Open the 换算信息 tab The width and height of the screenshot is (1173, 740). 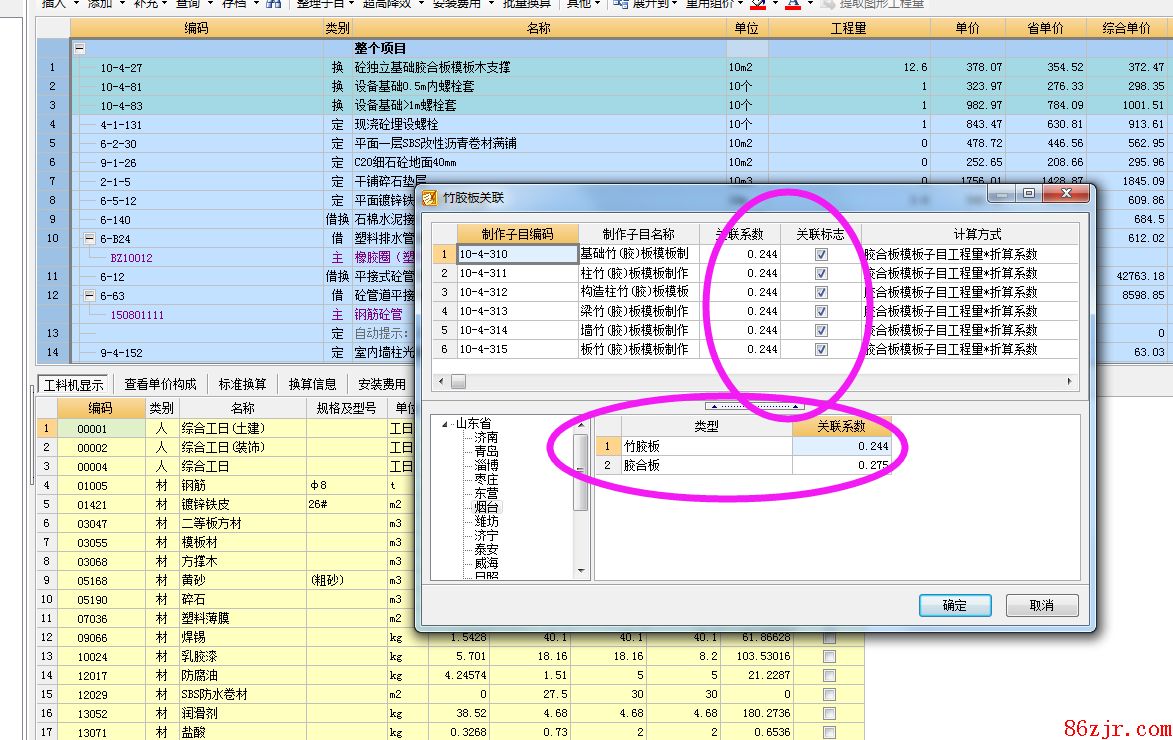point(312,384)
